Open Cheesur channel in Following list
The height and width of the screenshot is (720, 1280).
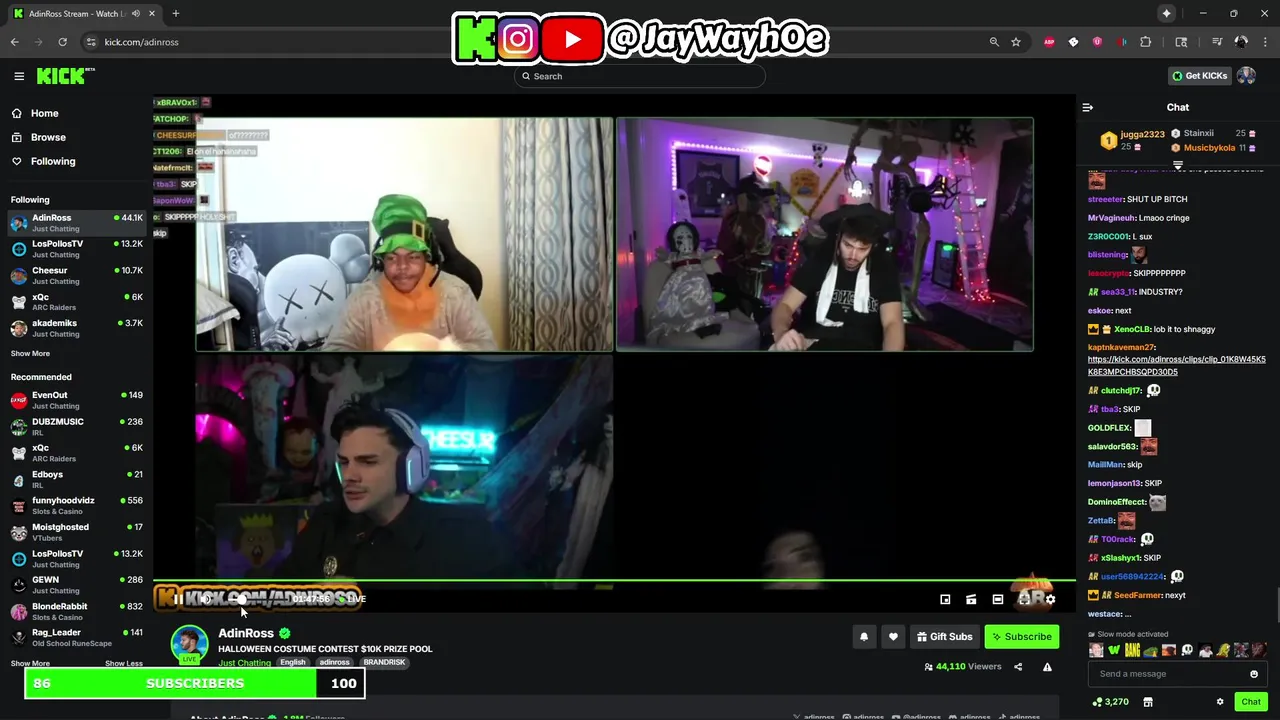tap(77, 276)
